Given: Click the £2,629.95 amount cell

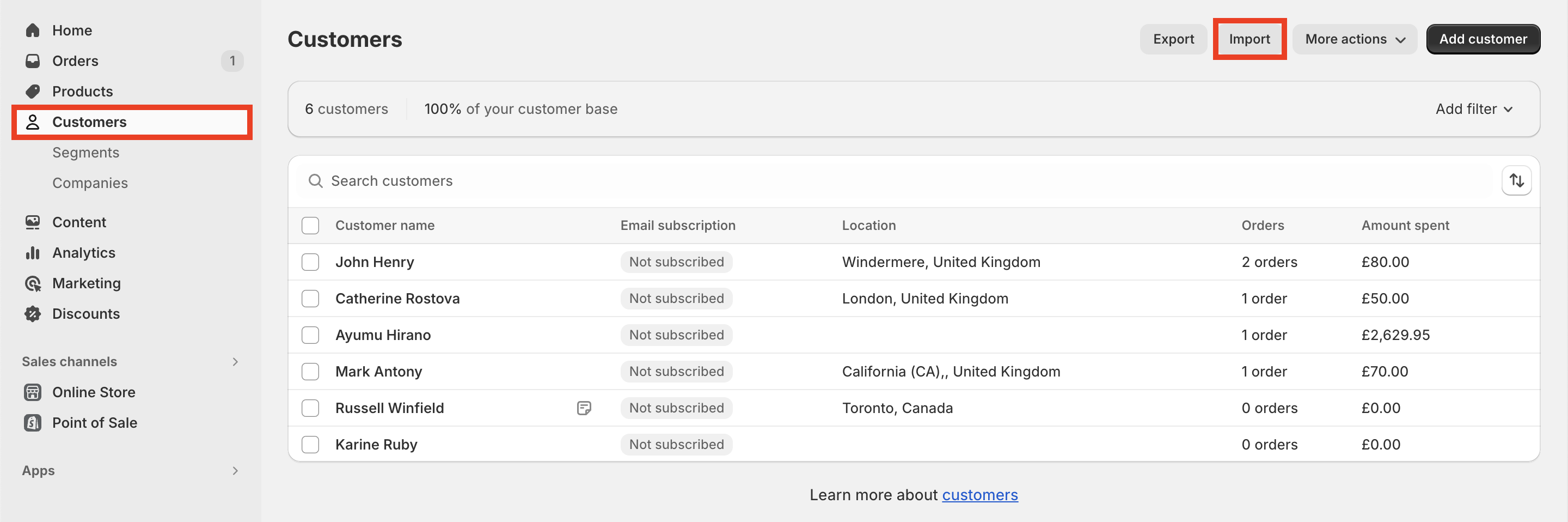Looking at the screenshot, I should point(1395,335).
